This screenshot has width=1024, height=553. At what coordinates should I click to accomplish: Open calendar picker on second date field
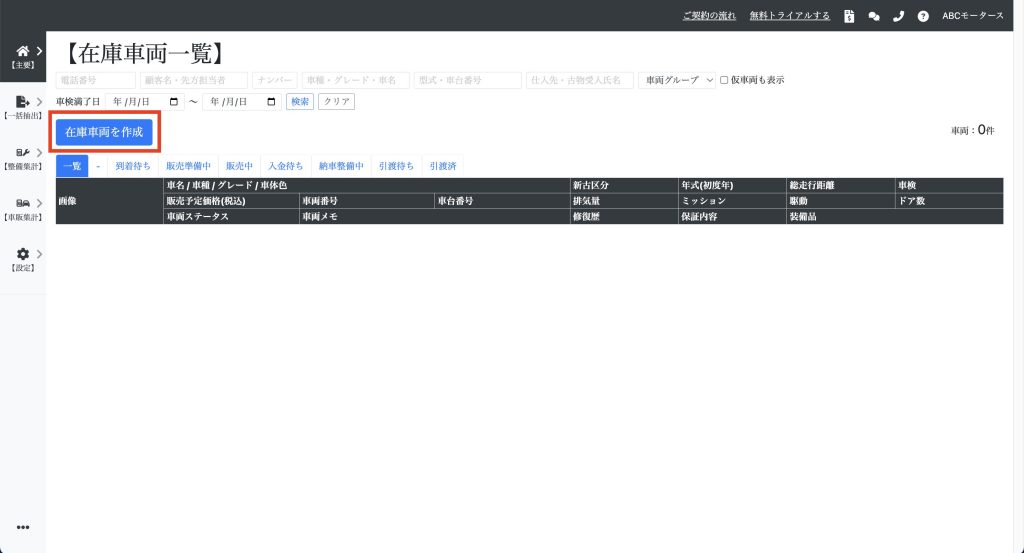[271, 102]
